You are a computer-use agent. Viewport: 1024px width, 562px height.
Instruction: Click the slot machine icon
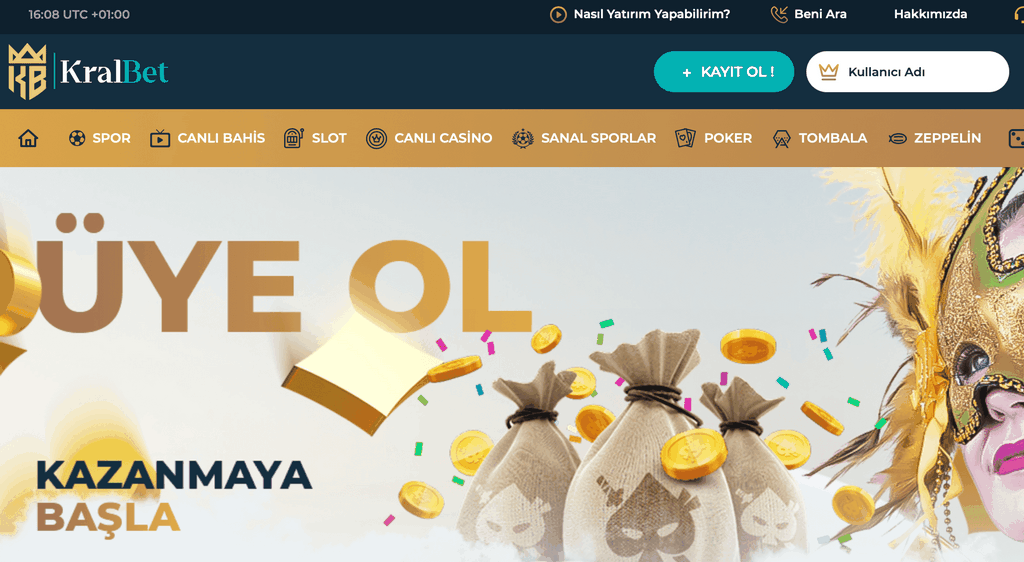[293, 138]
